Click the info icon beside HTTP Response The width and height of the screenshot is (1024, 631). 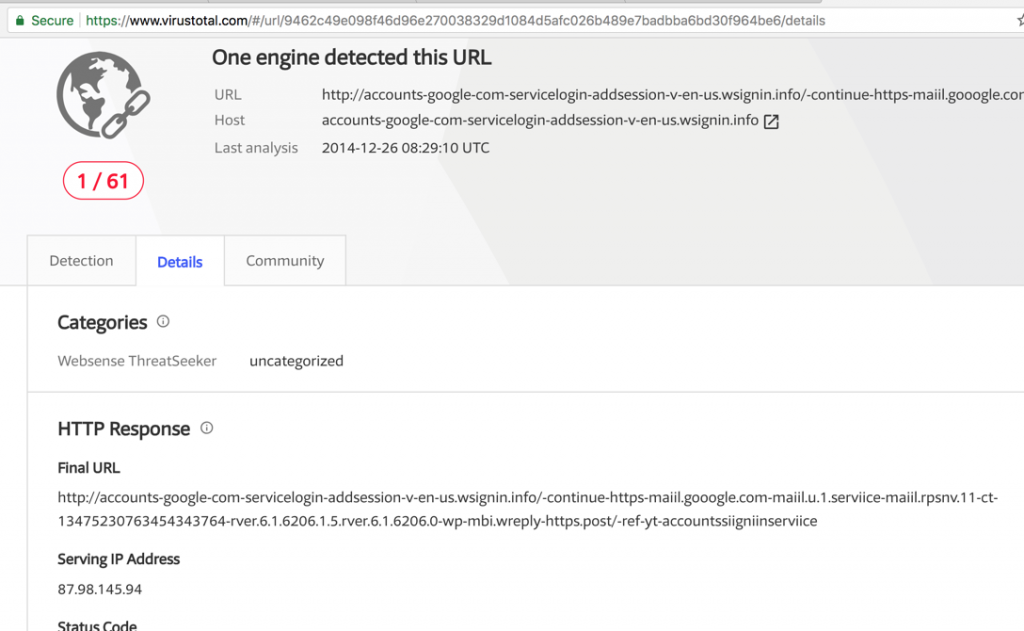pos(206,428)
